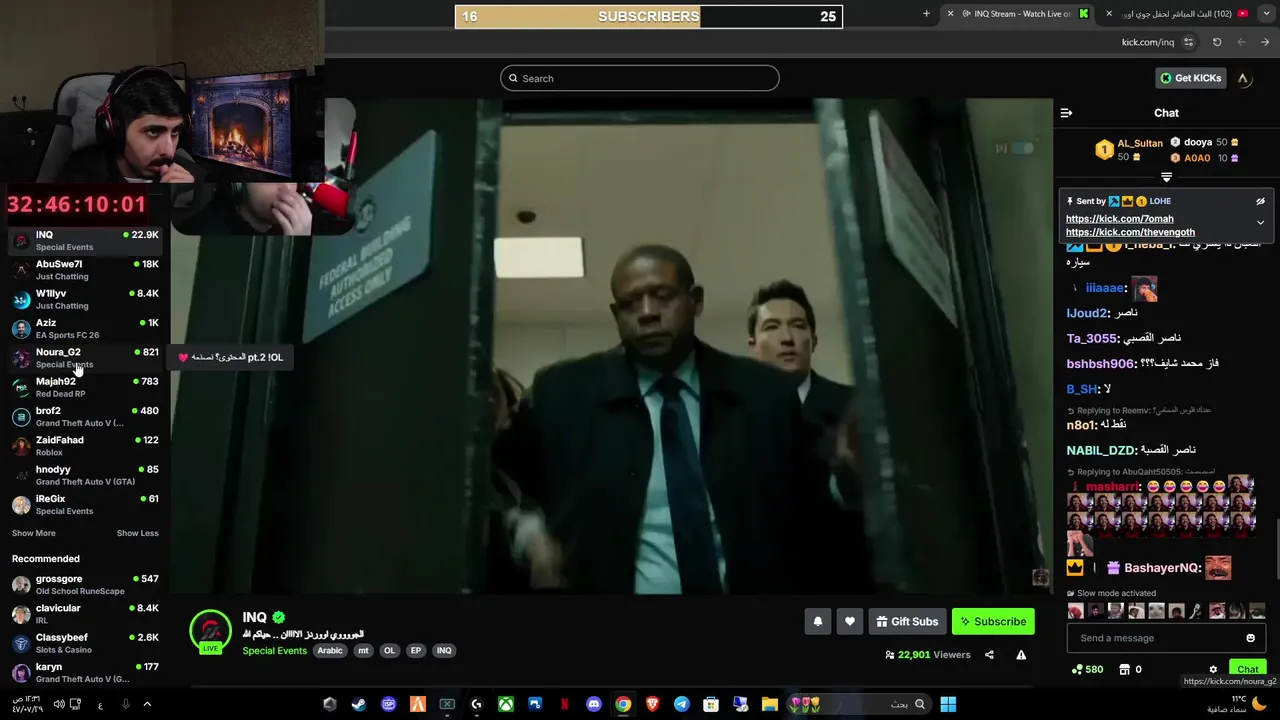Open emoji picker in message box
The image size is (1280, 720).
point(1250,638)
